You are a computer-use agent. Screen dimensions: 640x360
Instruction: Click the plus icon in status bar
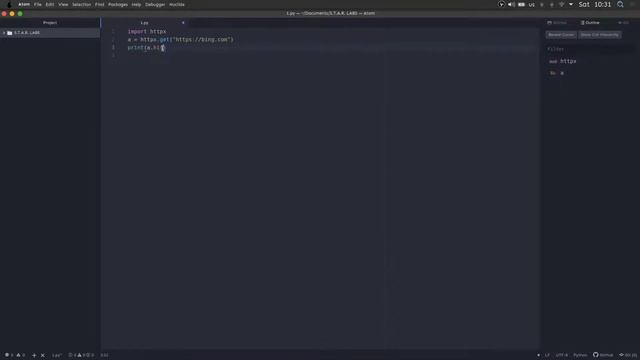34,355
